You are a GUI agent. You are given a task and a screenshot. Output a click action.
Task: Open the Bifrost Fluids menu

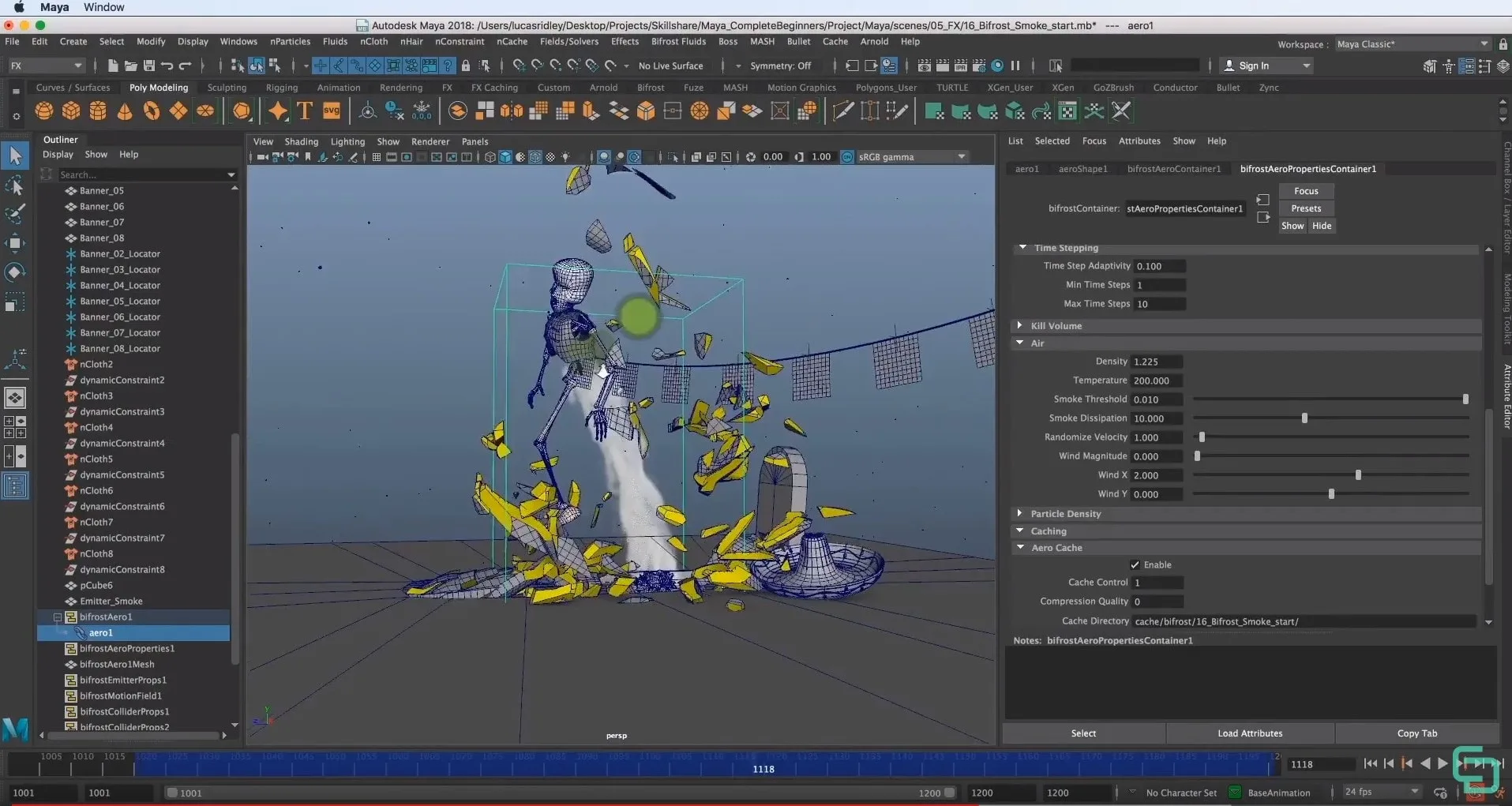point(677,42)
